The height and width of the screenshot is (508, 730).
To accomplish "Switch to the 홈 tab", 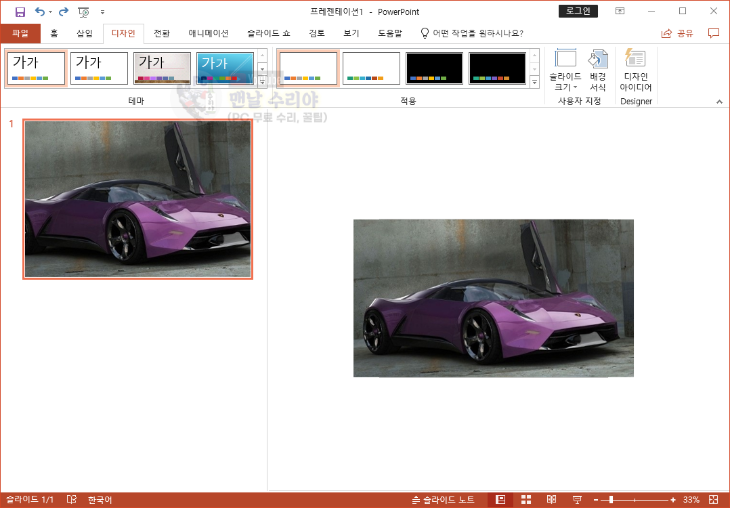I will (54, 33).
